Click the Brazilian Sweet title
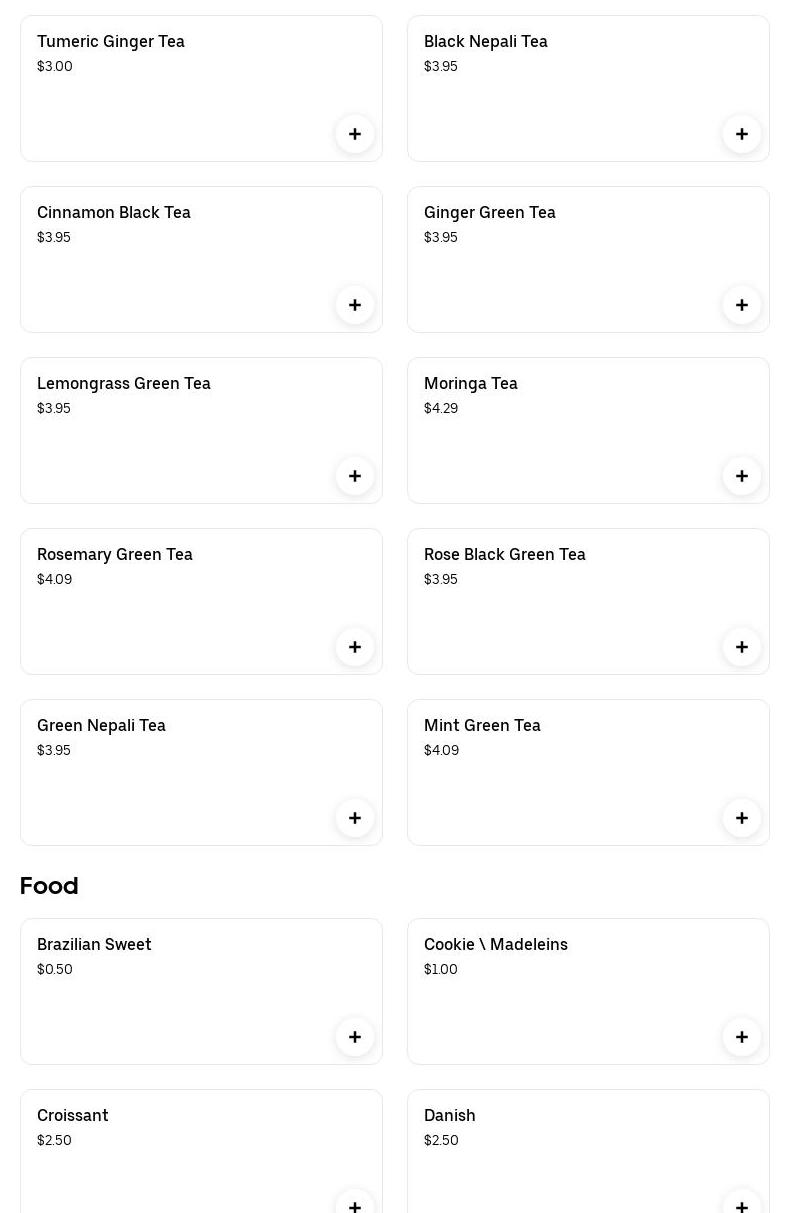 pyautogui.click(x=94, y=944)
